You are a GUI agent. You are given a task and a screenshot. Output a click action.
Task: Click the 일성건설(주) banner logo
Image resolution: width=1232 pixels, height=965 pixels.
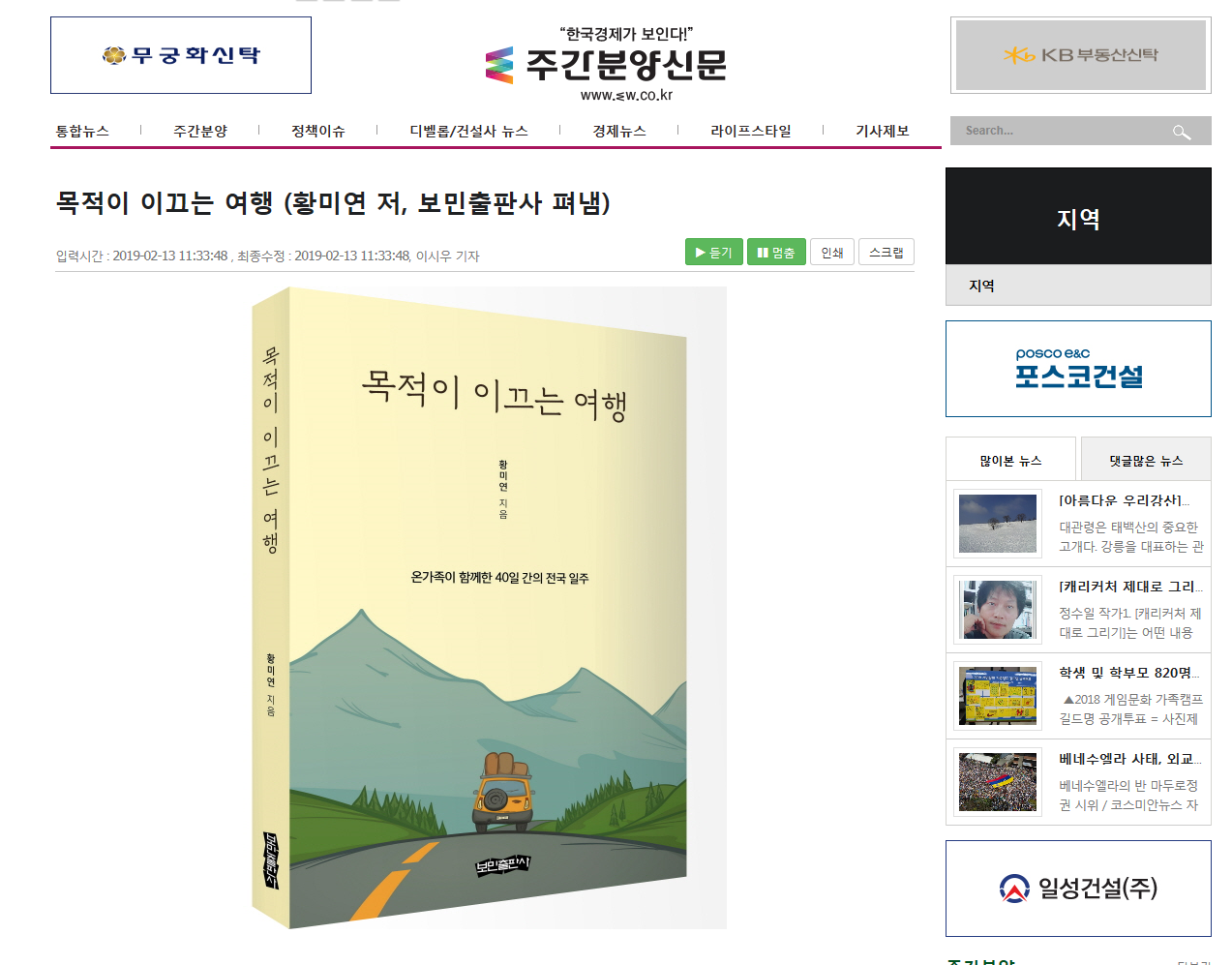(1078, 889)
